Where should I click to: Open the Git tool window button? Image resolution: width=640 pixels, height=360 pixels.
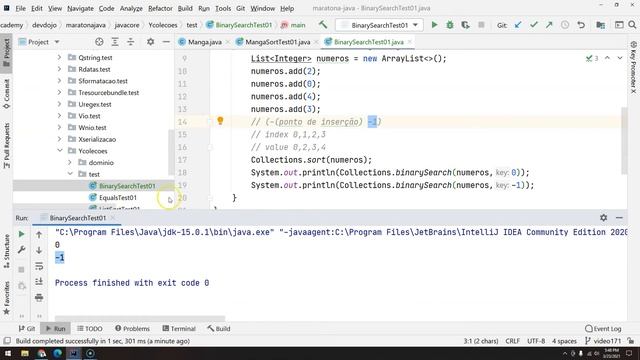click(27, 328)
